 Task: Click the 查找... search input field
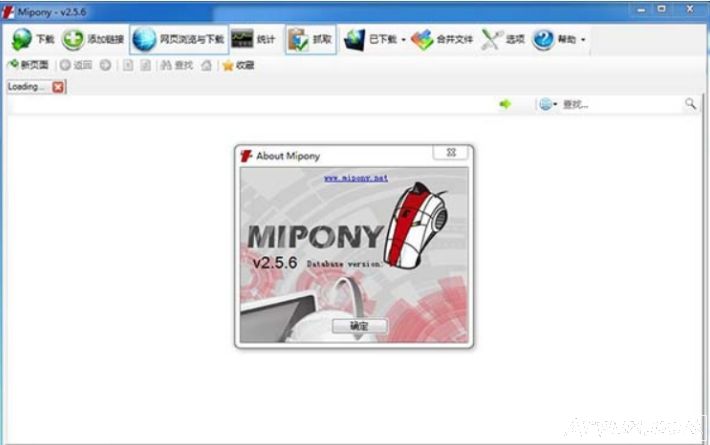pyautogui.click(x=620, y=105)
